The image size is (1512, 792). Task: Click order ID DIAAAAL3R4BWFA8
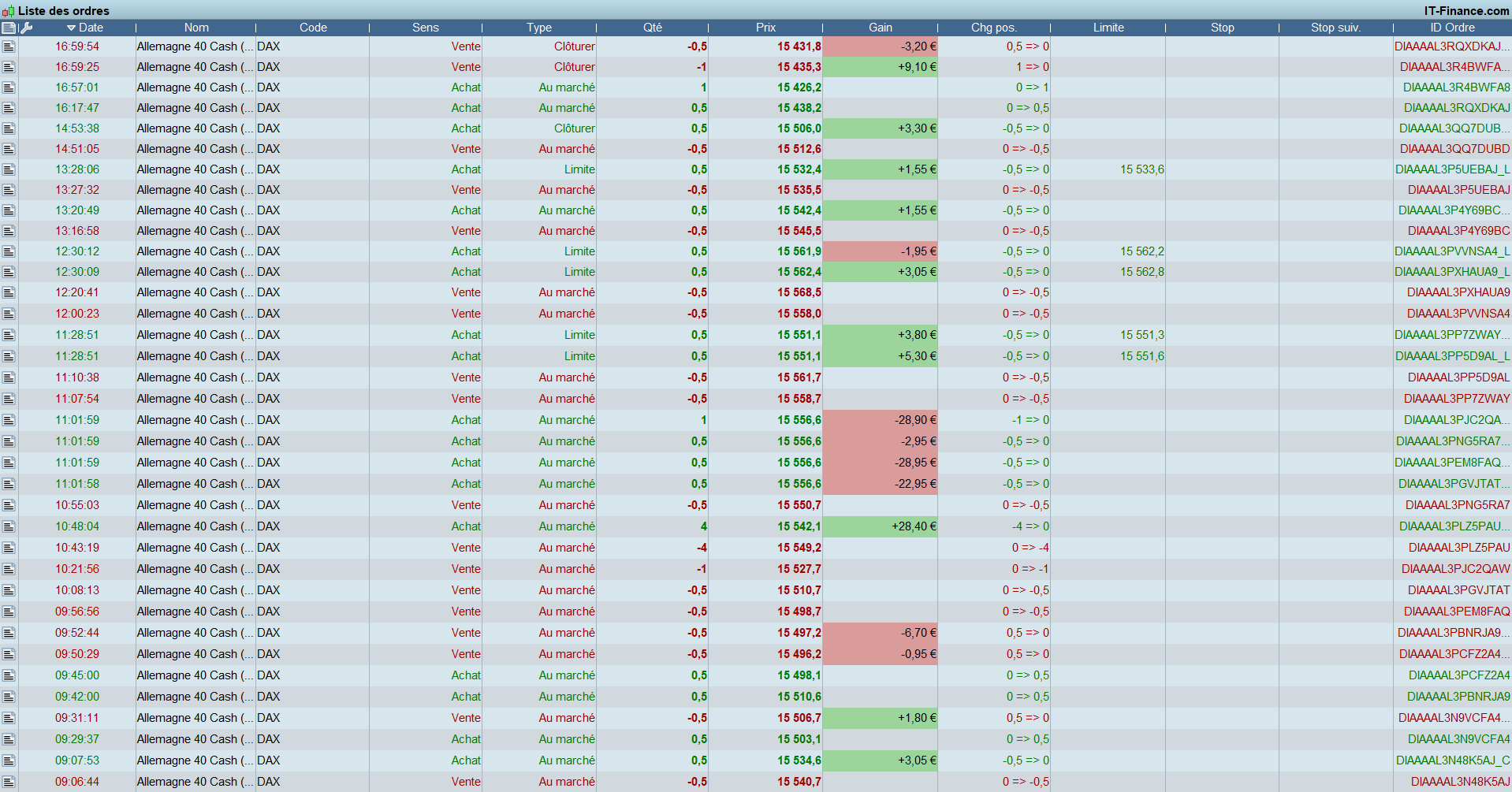click(x=1457, y=87)
